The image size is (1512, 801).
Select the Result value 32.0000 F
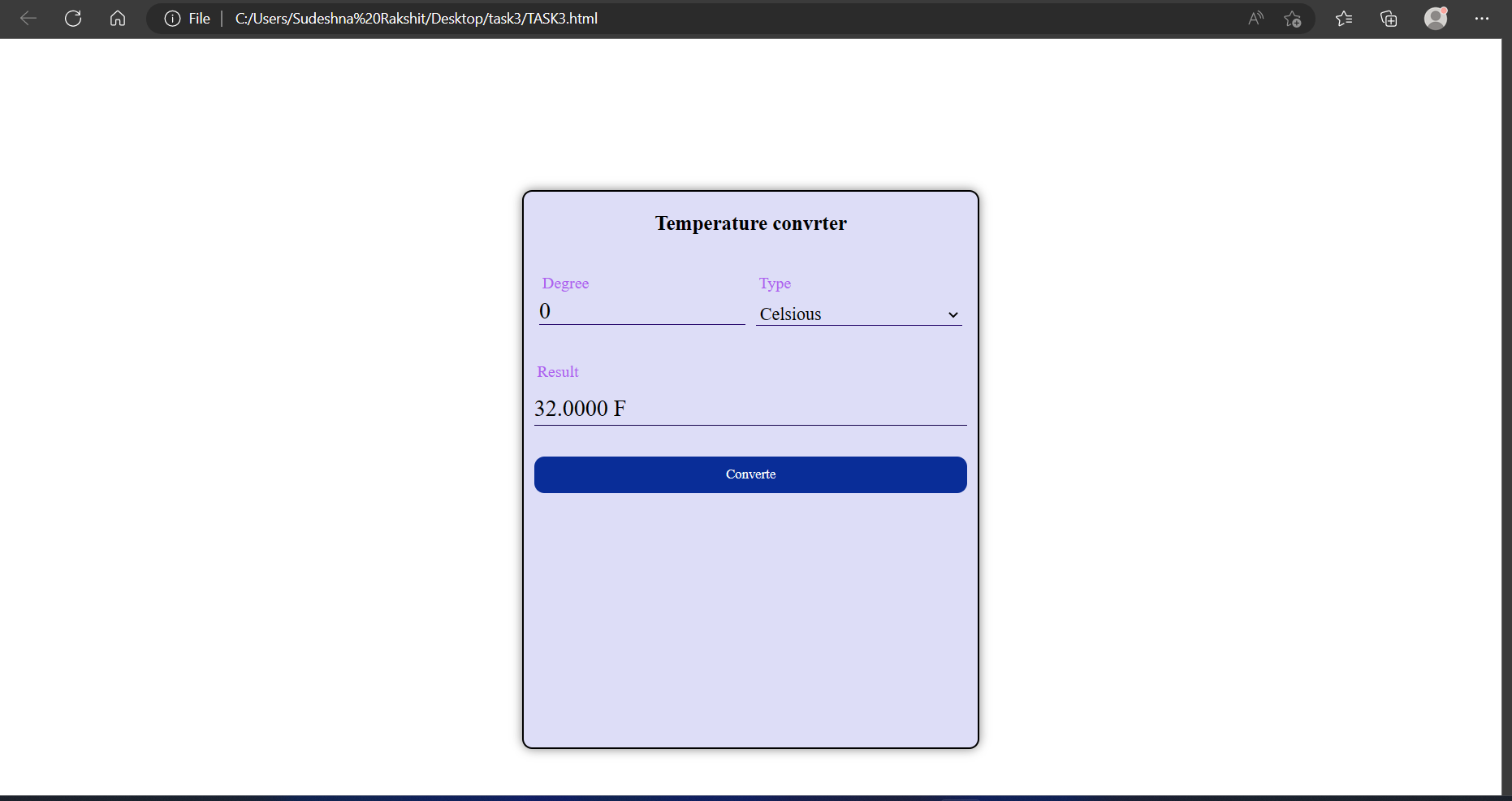[579, 409]
